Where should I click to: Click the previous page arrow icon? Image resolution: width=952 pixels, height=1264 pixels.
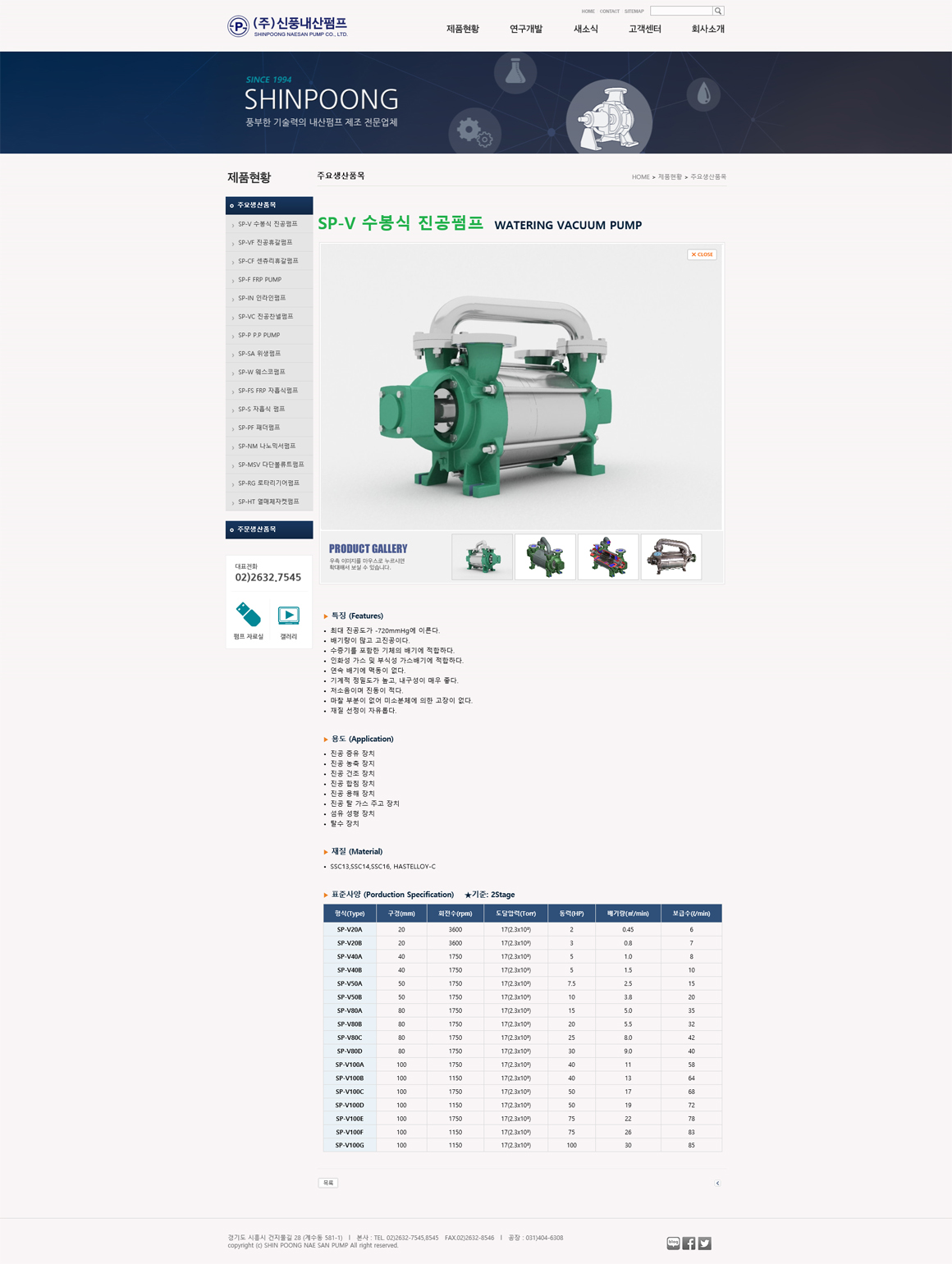717,1183
